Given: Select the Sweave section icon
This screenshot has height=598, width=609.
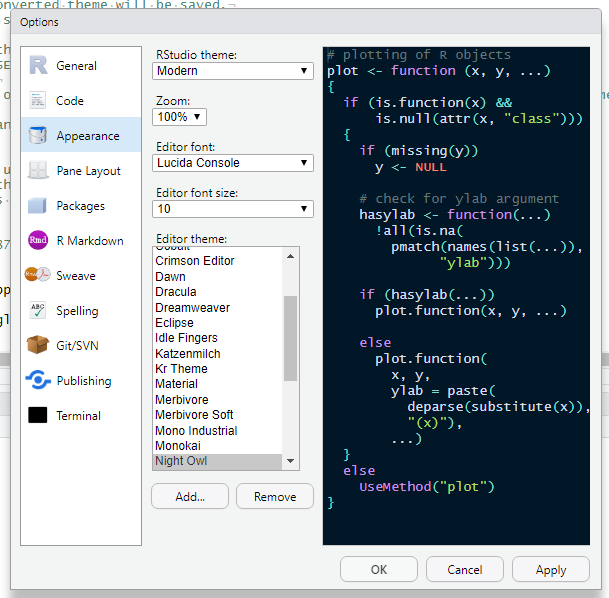Looking at the screenshot, I should pyautogui.click(x=38, y=276).
